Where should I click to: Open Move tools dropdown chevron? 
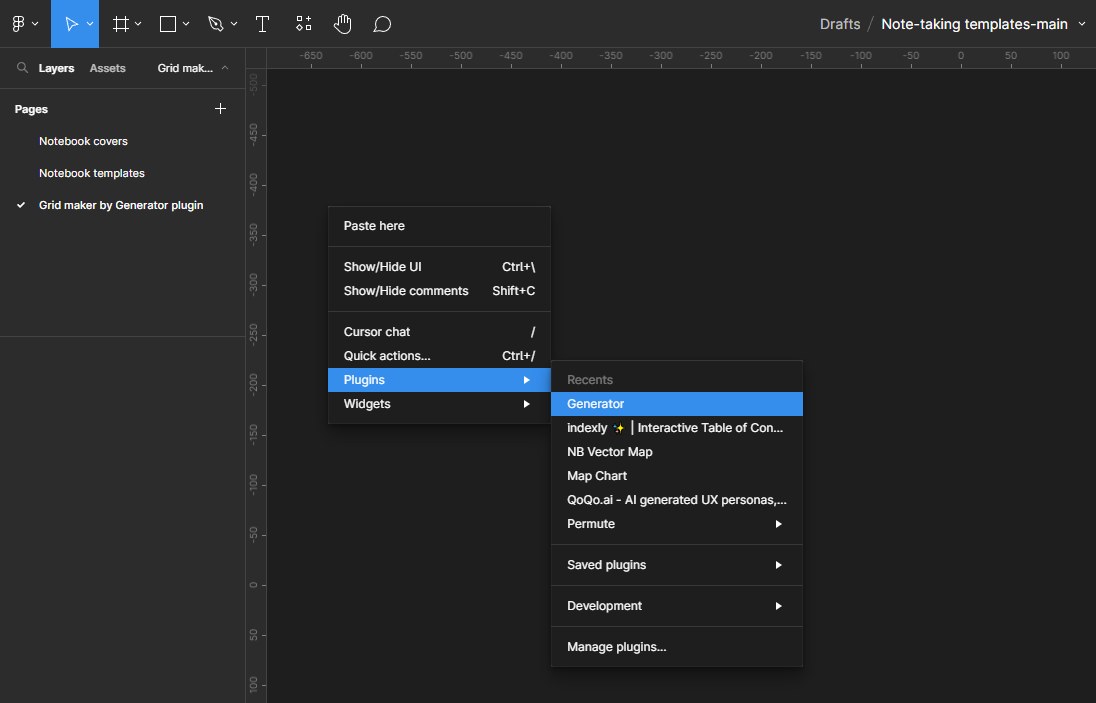click(x=90, y=24)
